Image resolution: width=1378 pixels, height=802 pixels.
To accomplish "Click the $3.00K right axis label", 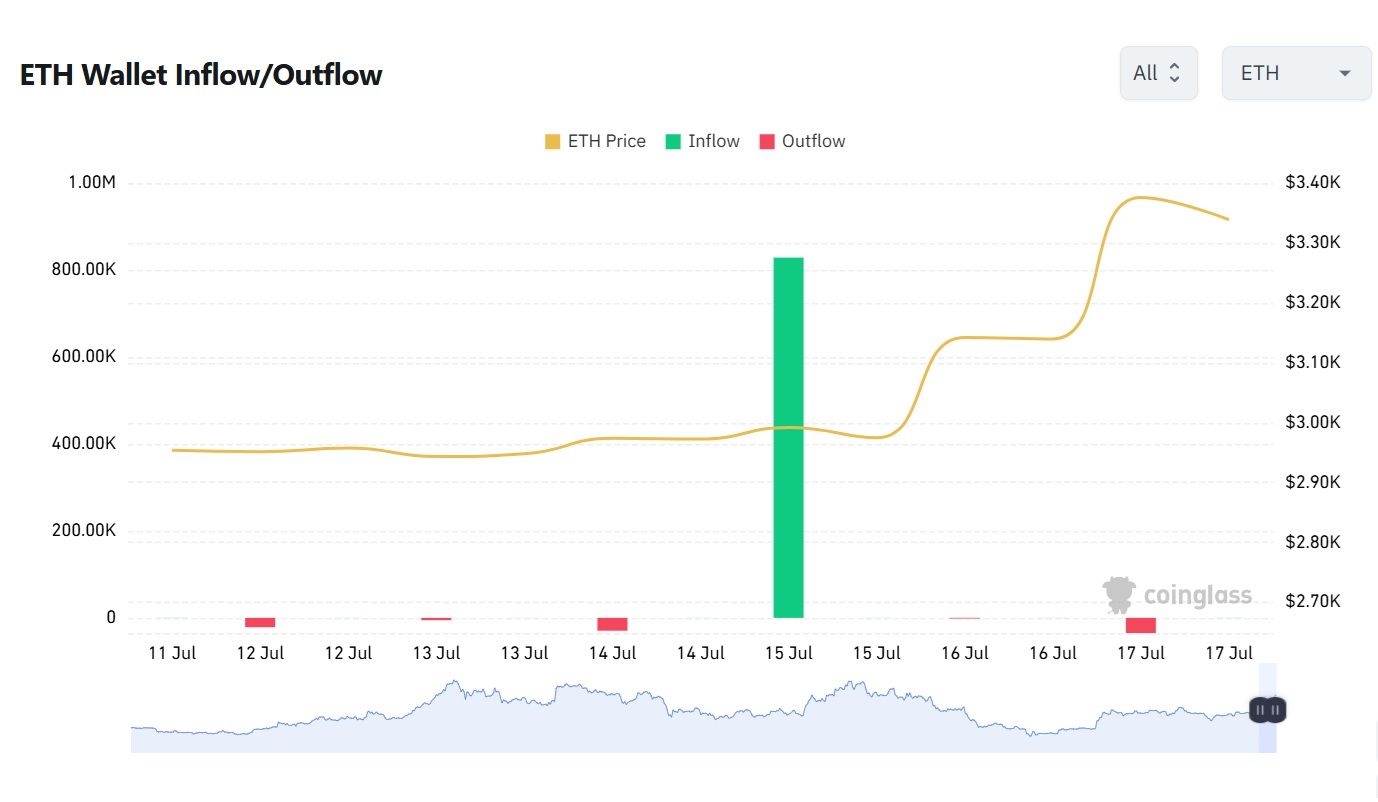I will 1312,422.
